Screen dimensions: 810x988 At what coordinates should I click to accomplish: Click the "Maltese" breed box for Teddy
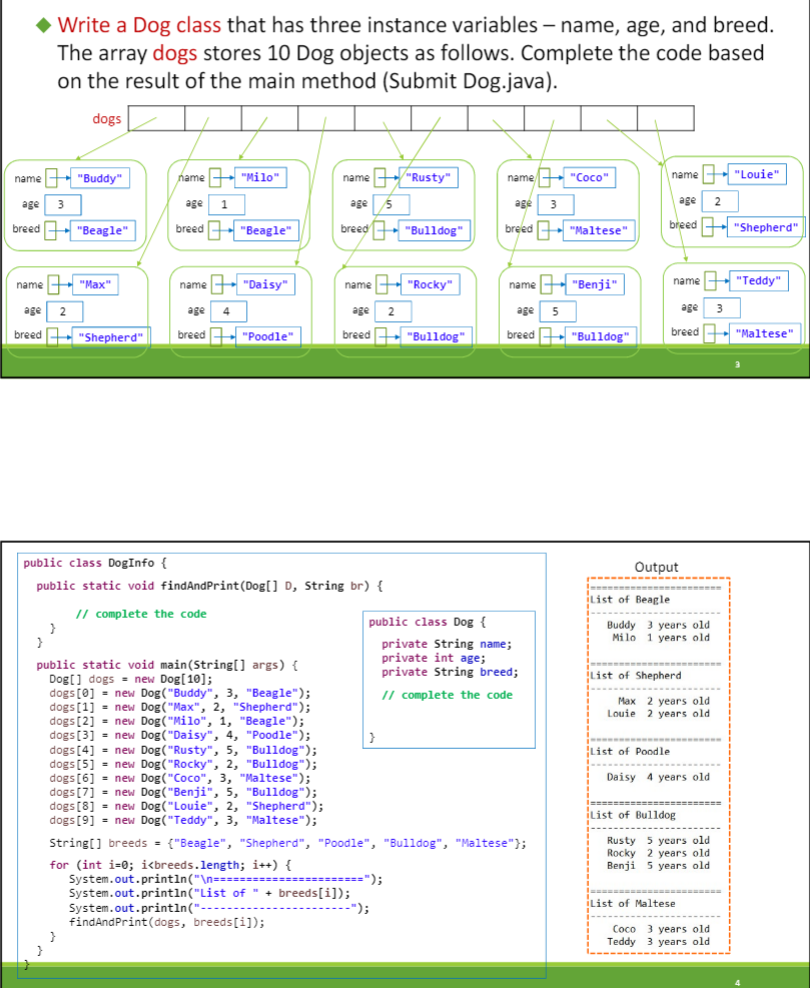(765, 332)
